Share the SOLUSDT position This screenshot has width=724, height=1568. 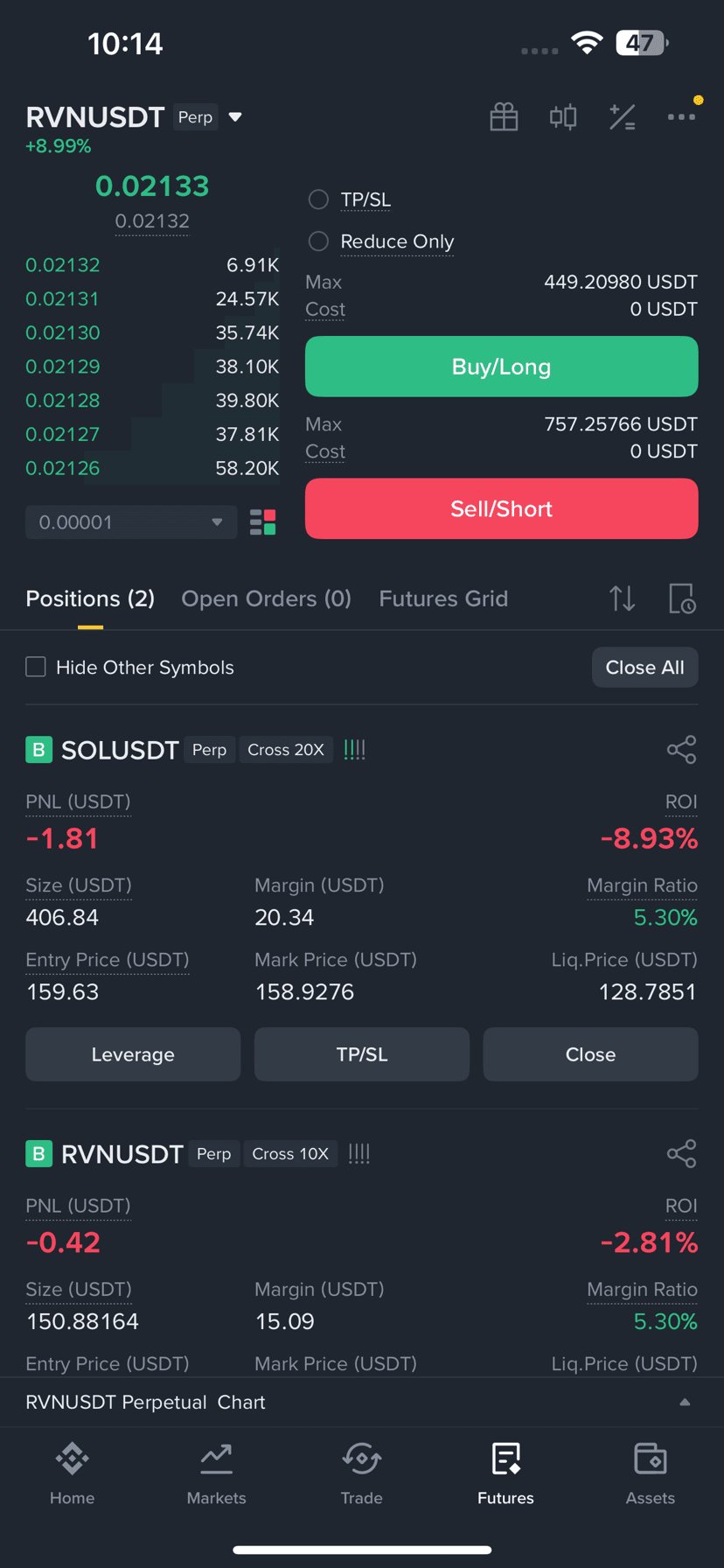(x=681, y=750)
